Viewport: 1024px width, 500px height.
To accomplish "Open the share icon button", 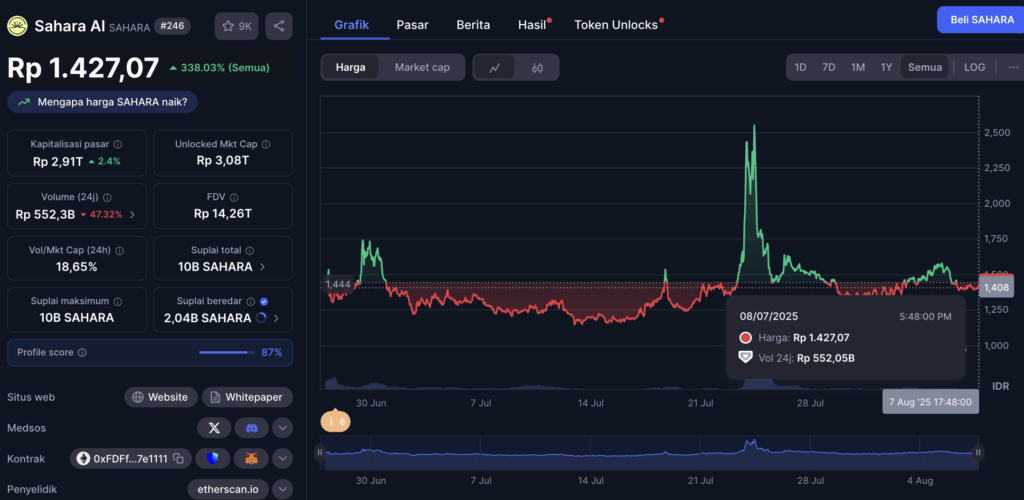I will [279, 26].
